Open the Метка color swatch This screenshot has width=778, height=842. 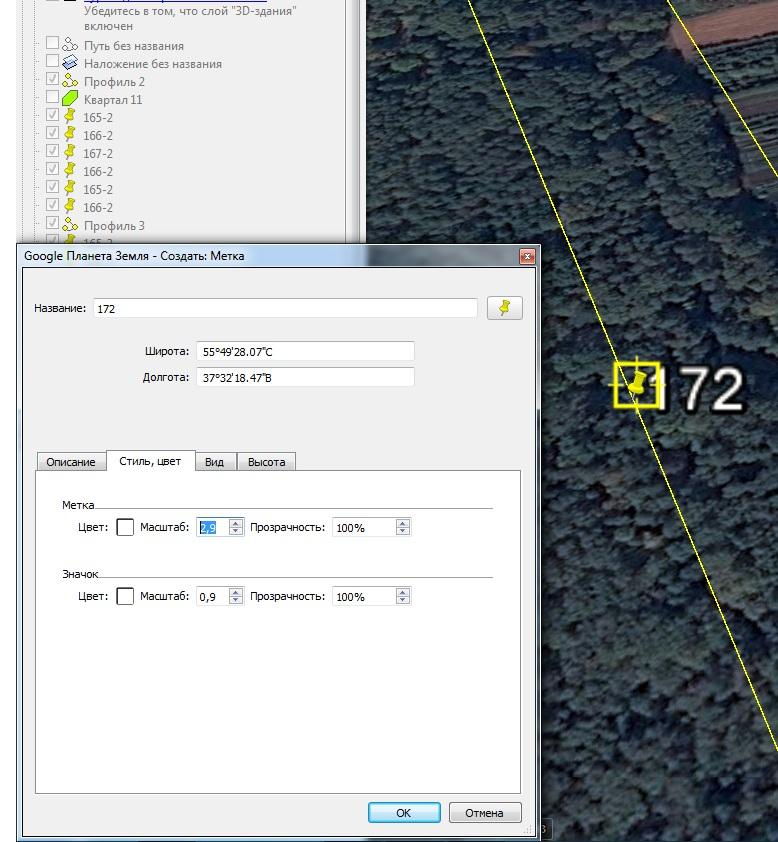[x=125, y=527]
